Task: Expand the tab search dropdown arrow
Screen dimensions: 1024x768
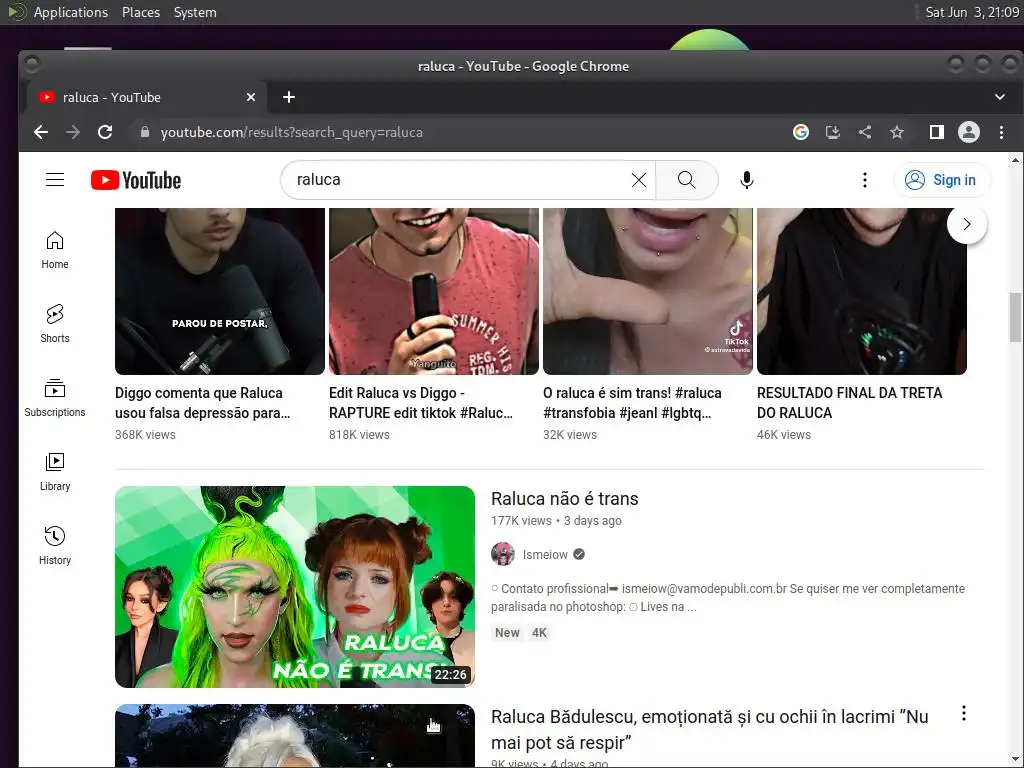Action: [999, 97]
